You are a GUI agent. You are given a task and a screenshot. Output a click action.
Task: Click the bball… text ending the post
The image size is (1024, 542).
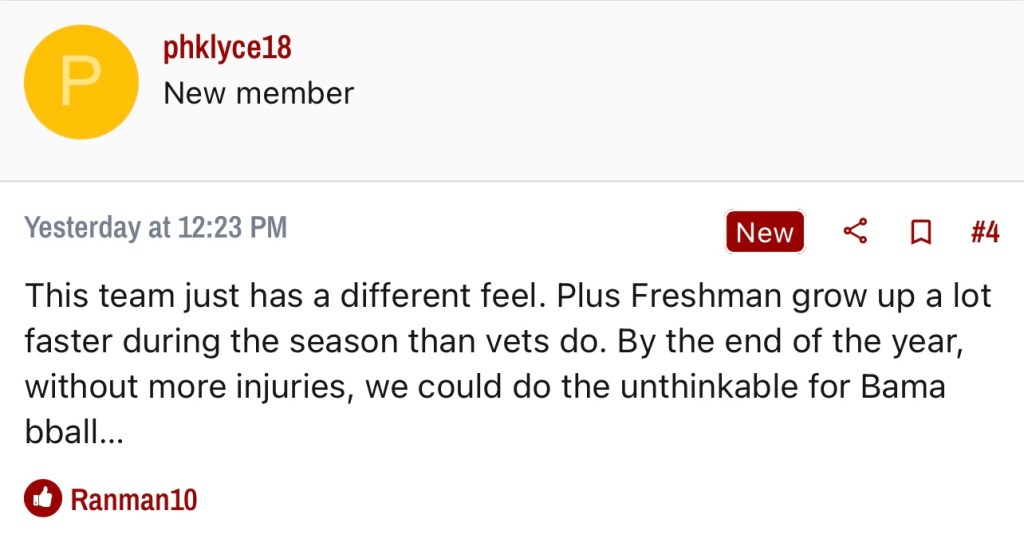[73, 431]
